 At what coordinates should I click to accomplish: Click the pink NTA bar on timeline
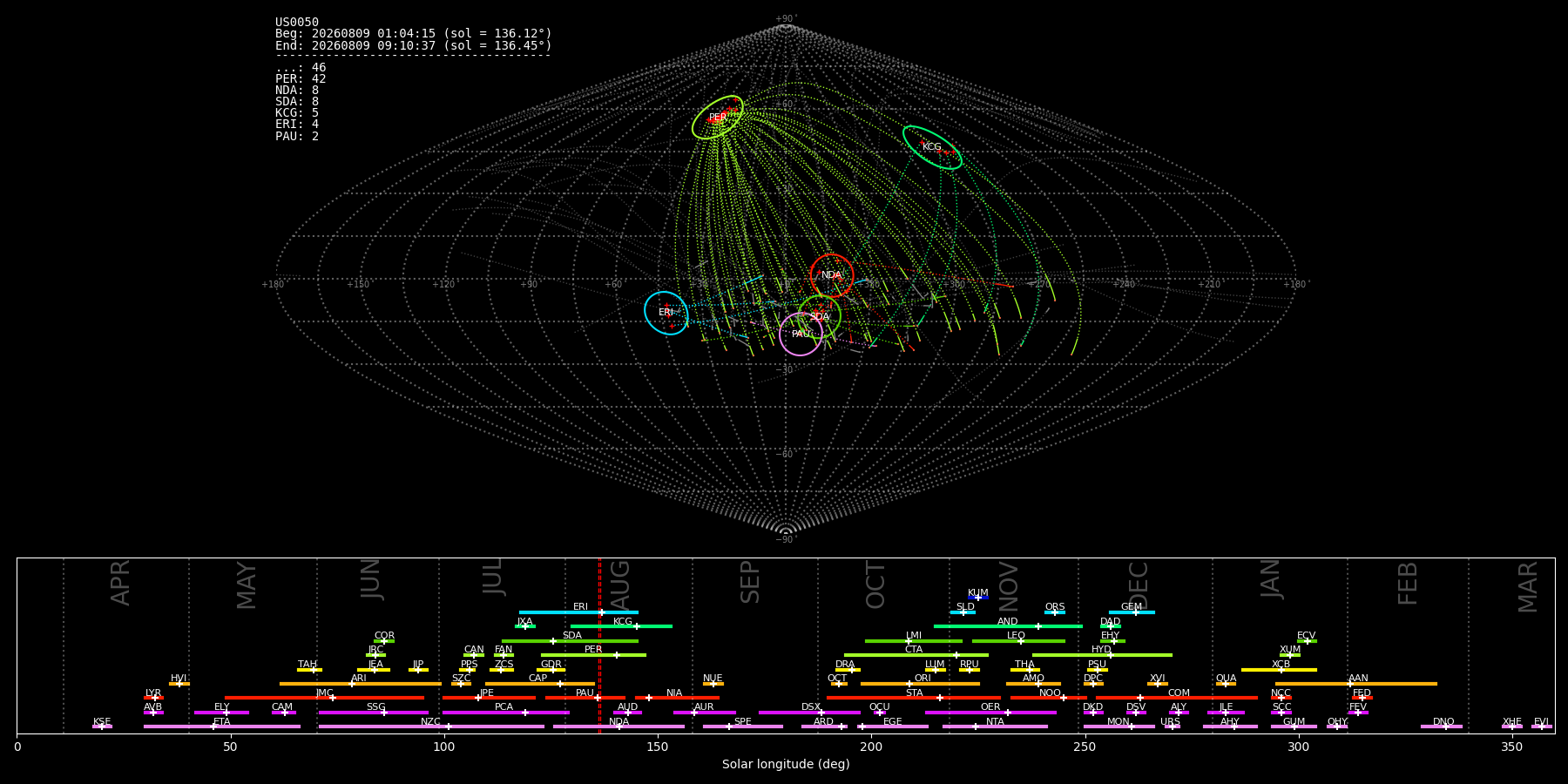point(995,727)
